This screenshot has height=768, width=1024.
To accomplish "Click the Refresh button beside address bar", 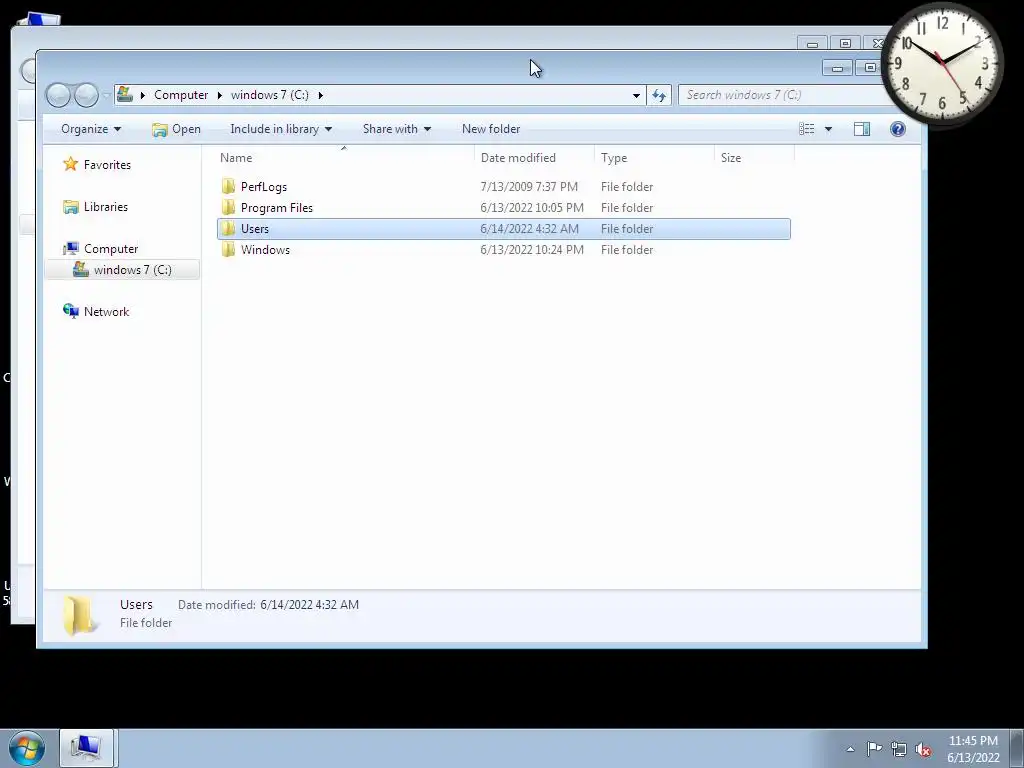I will [659, 95].
